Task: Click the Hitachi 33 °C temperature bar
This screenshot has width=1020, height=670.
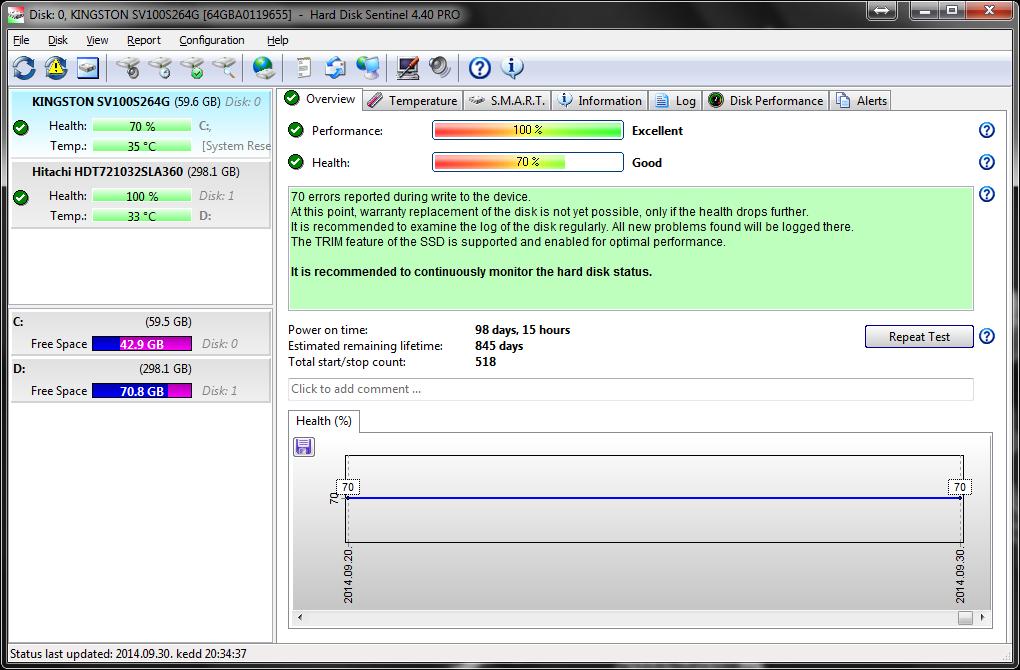Action: tap(142, 216)
